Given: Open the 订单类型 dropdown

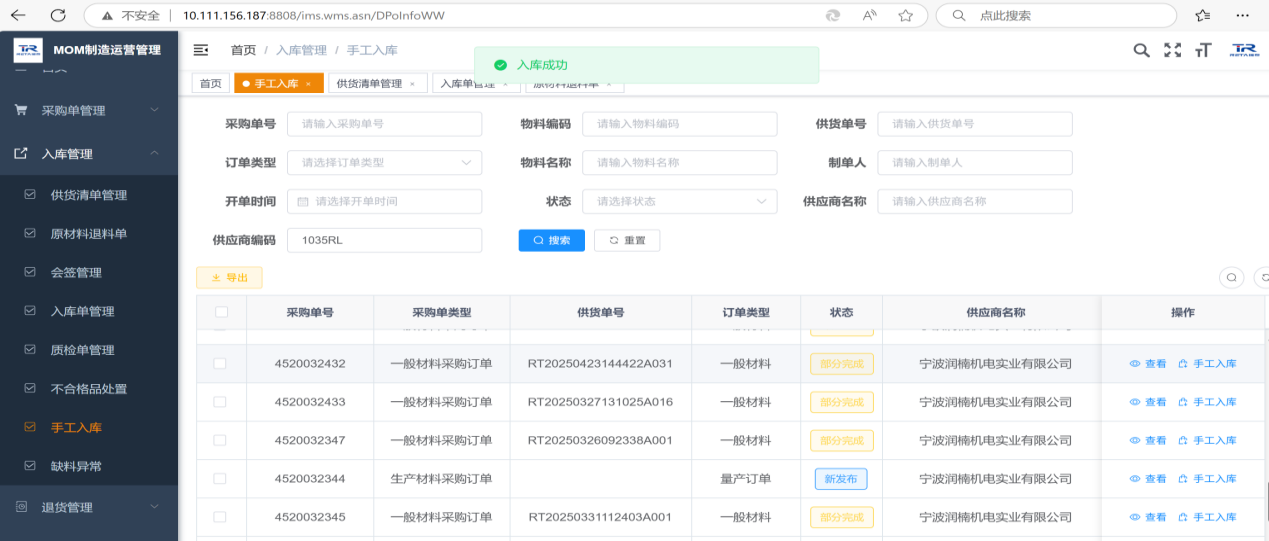Looking at the screenshot, I should 384,162.
